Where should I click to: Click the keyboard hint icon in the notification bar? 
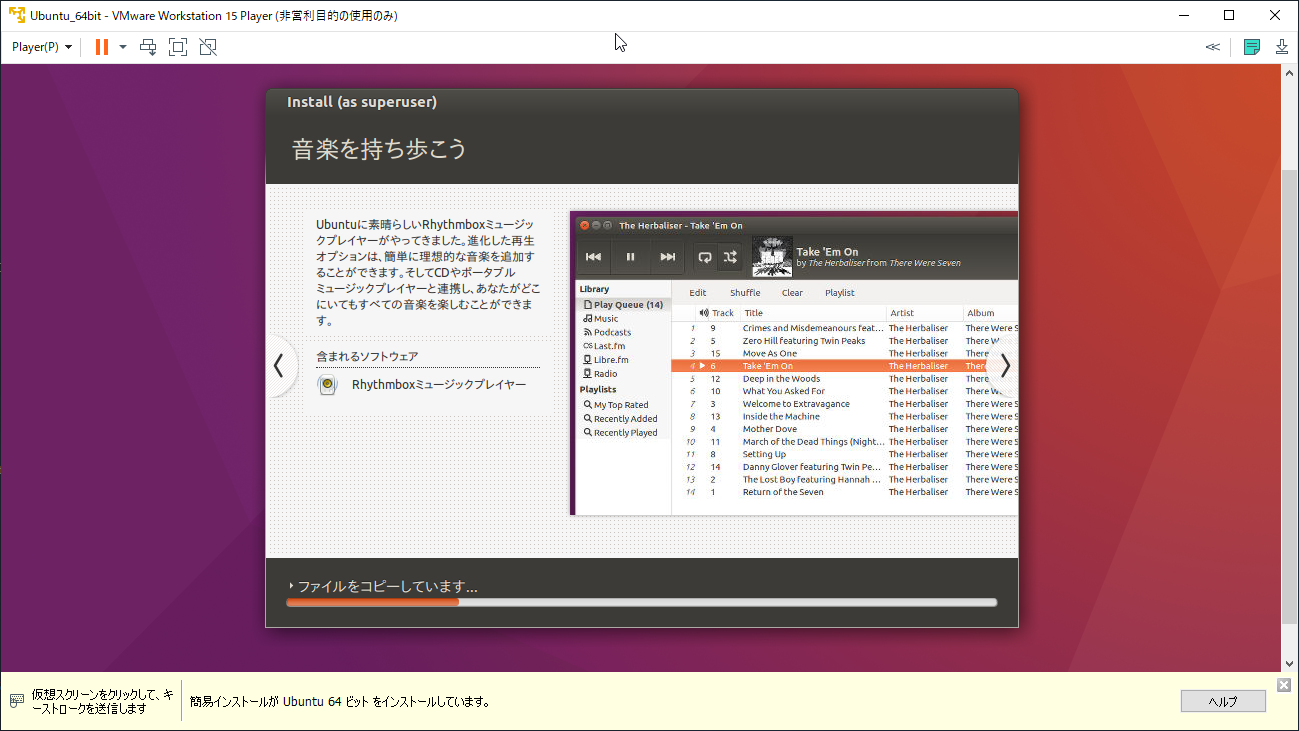(17, 700)
